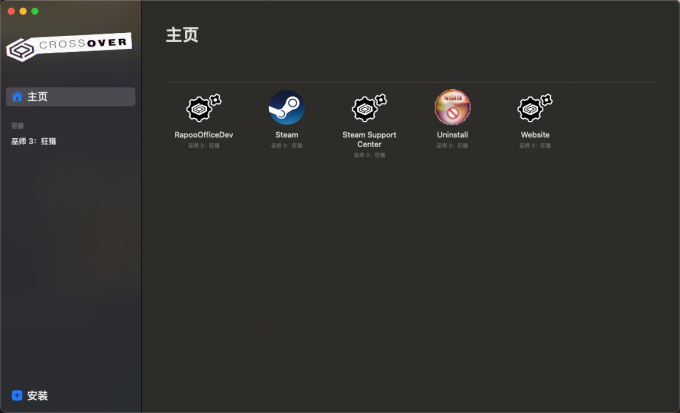Click the blue plus install icon
Image resolution: width=680 pixels, height=413 pixels.
(17, 395)
